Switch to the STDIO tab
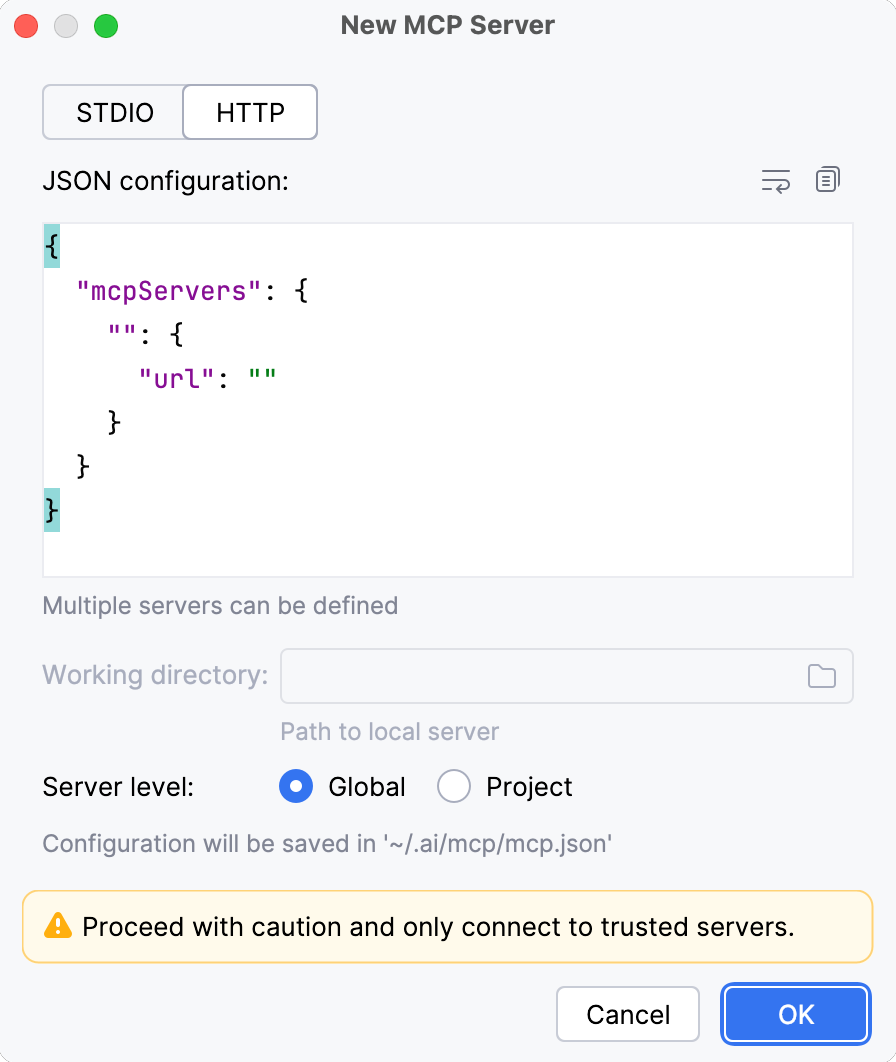Screen dimensions: 896x1062 coord(112,112)
